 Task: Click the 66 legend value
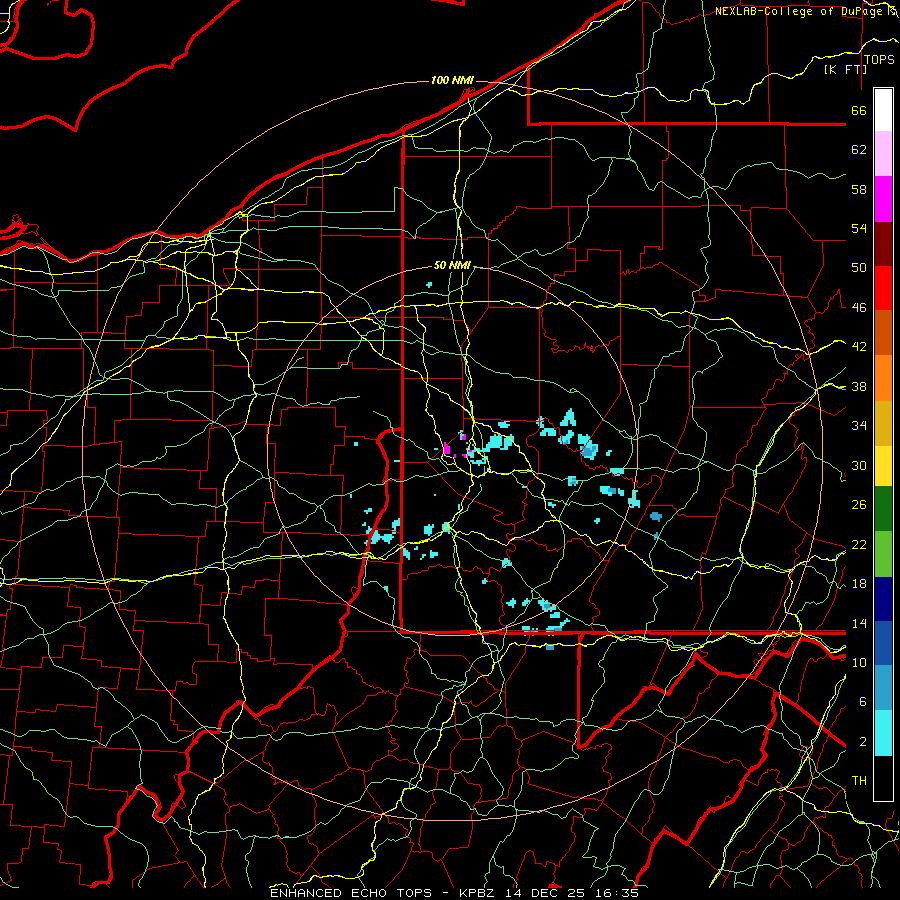859,110
